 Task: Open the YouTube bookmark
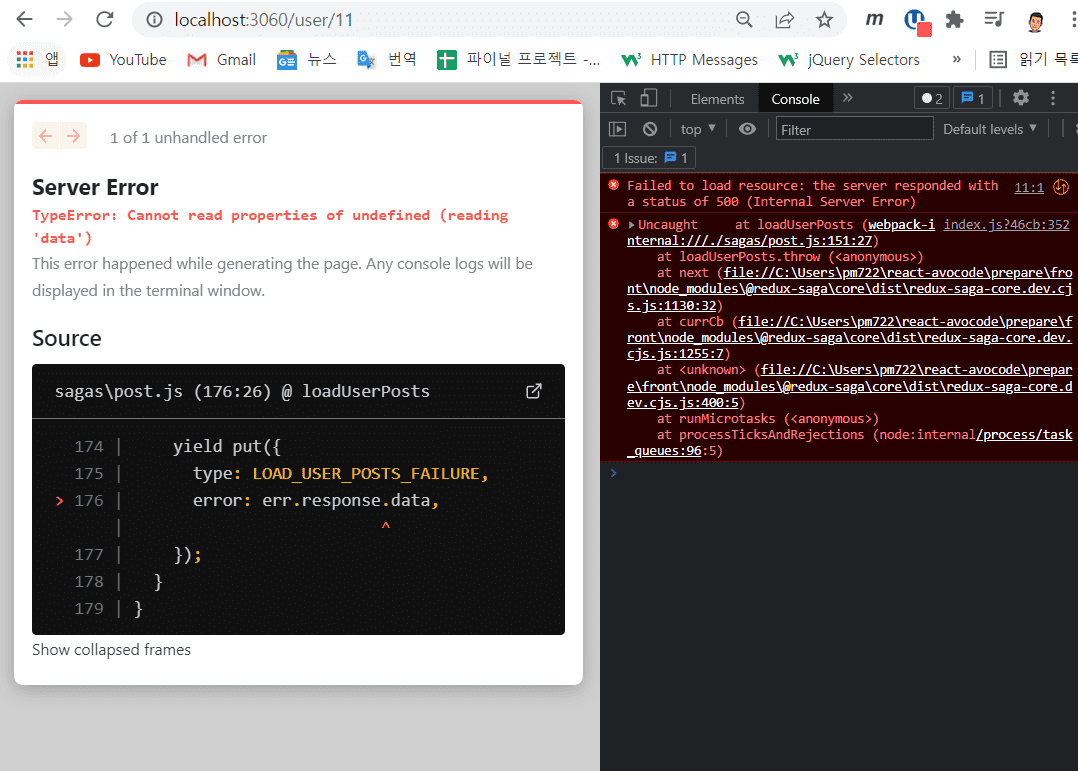tap(123, 60)
